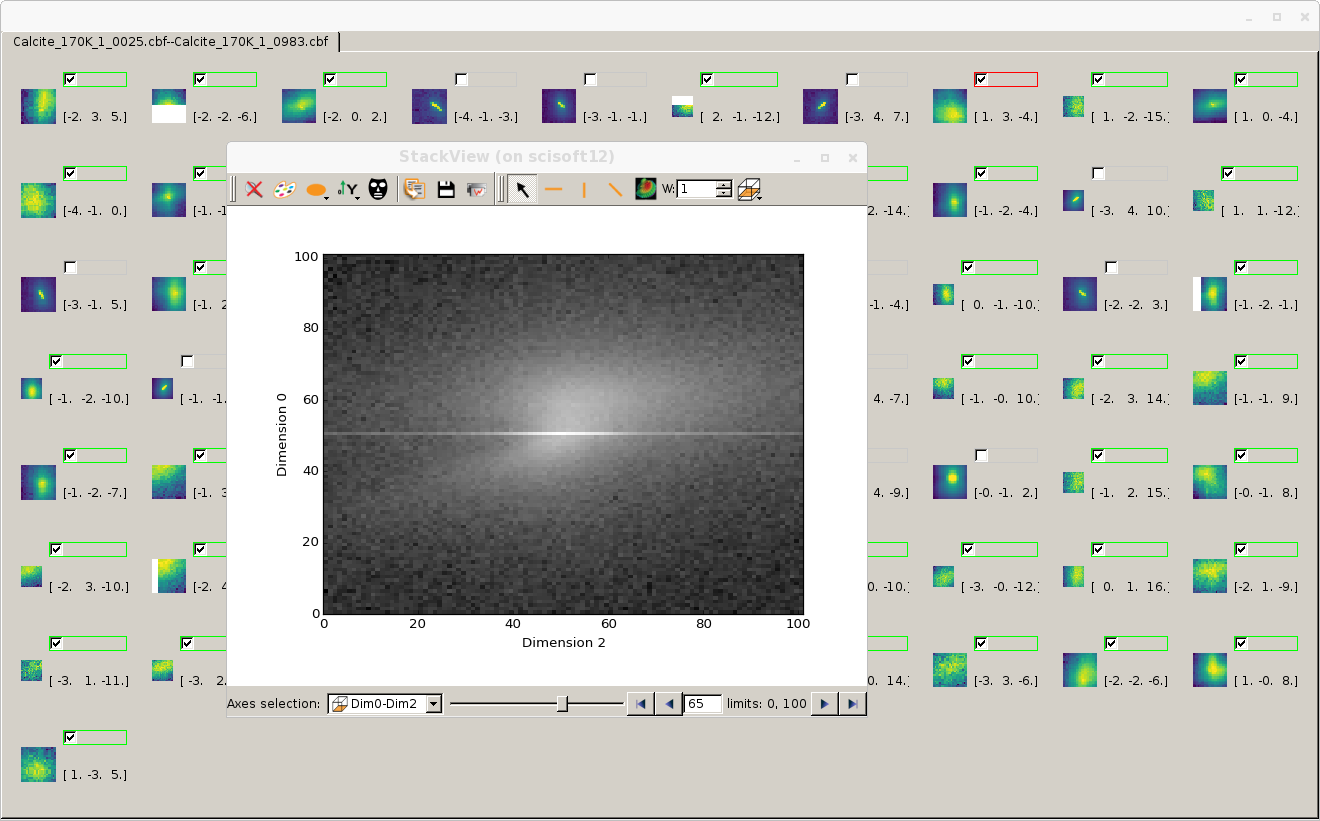Open the colormap palette dialog

(285, 189)
